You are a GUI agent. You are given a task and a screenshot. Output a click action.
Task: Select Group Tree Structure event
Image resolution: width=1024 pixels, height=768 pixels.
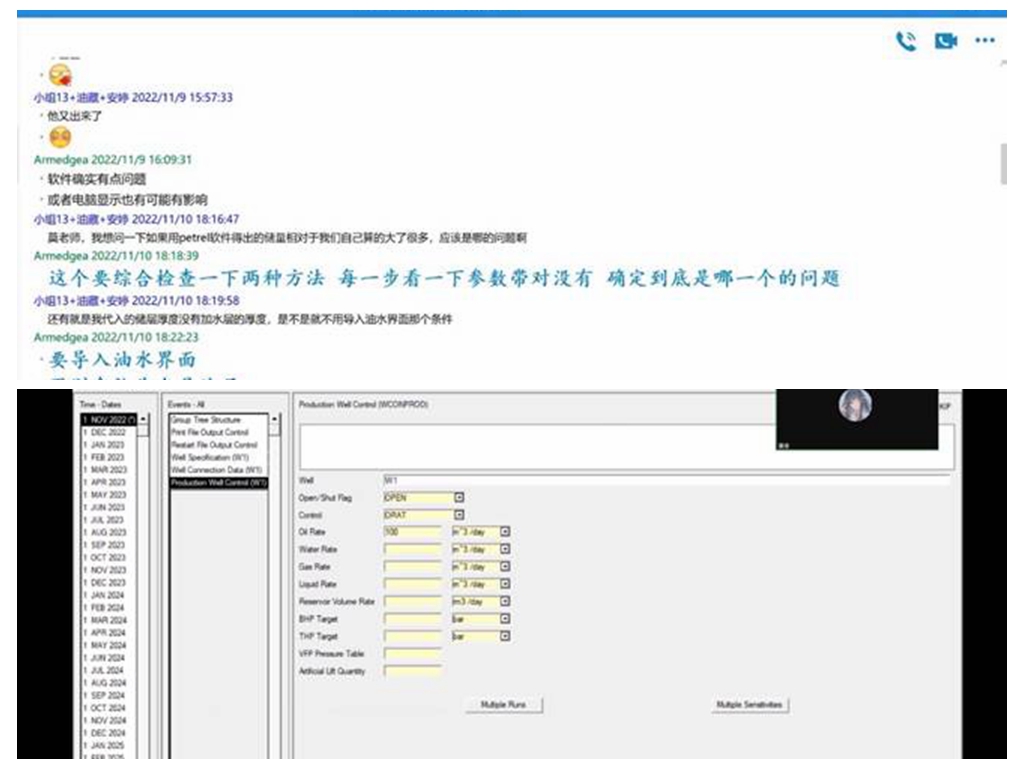(206, 420)
